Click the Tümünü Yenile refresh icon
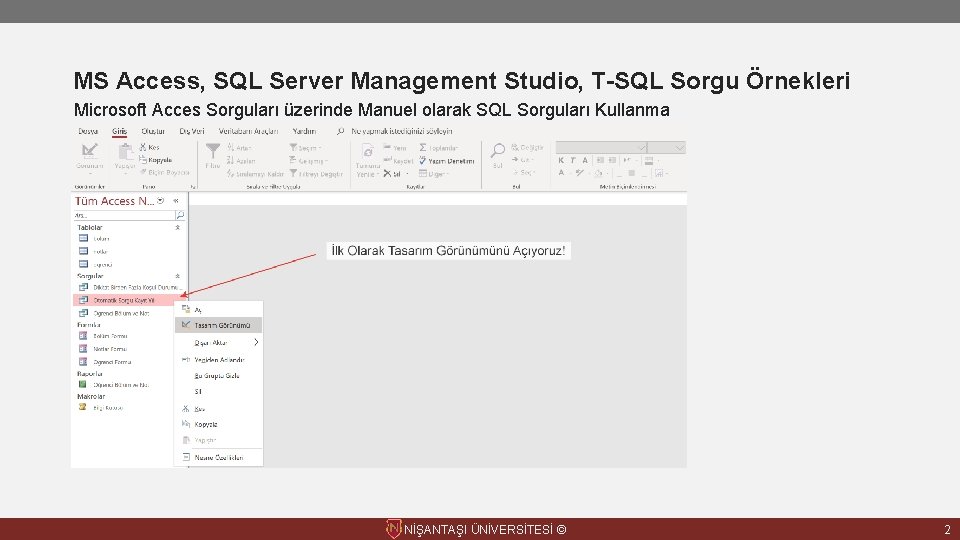The image size is (960, 540). 367,151
